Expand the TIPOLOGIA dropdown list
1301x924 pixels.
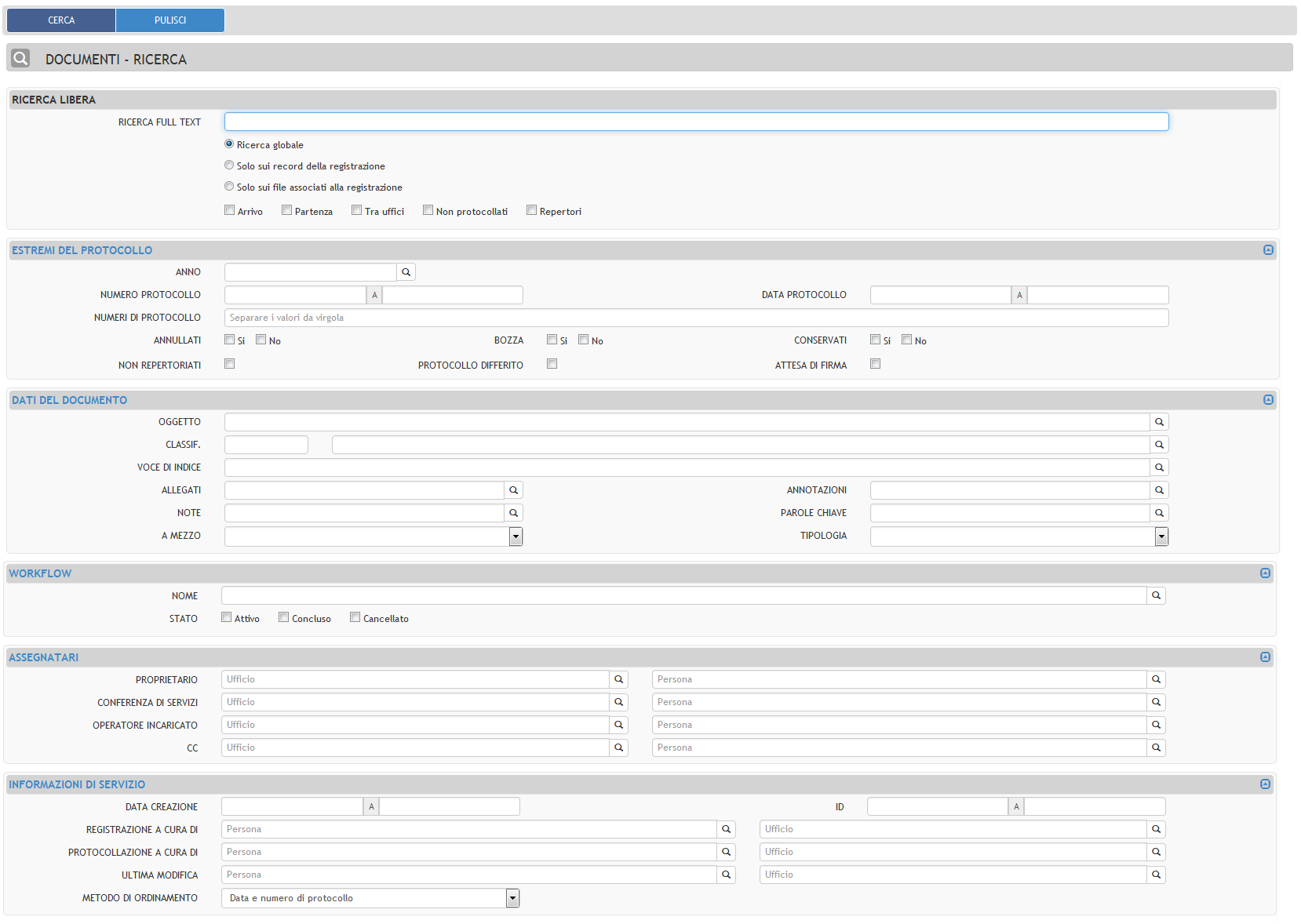click(1161, 537)
